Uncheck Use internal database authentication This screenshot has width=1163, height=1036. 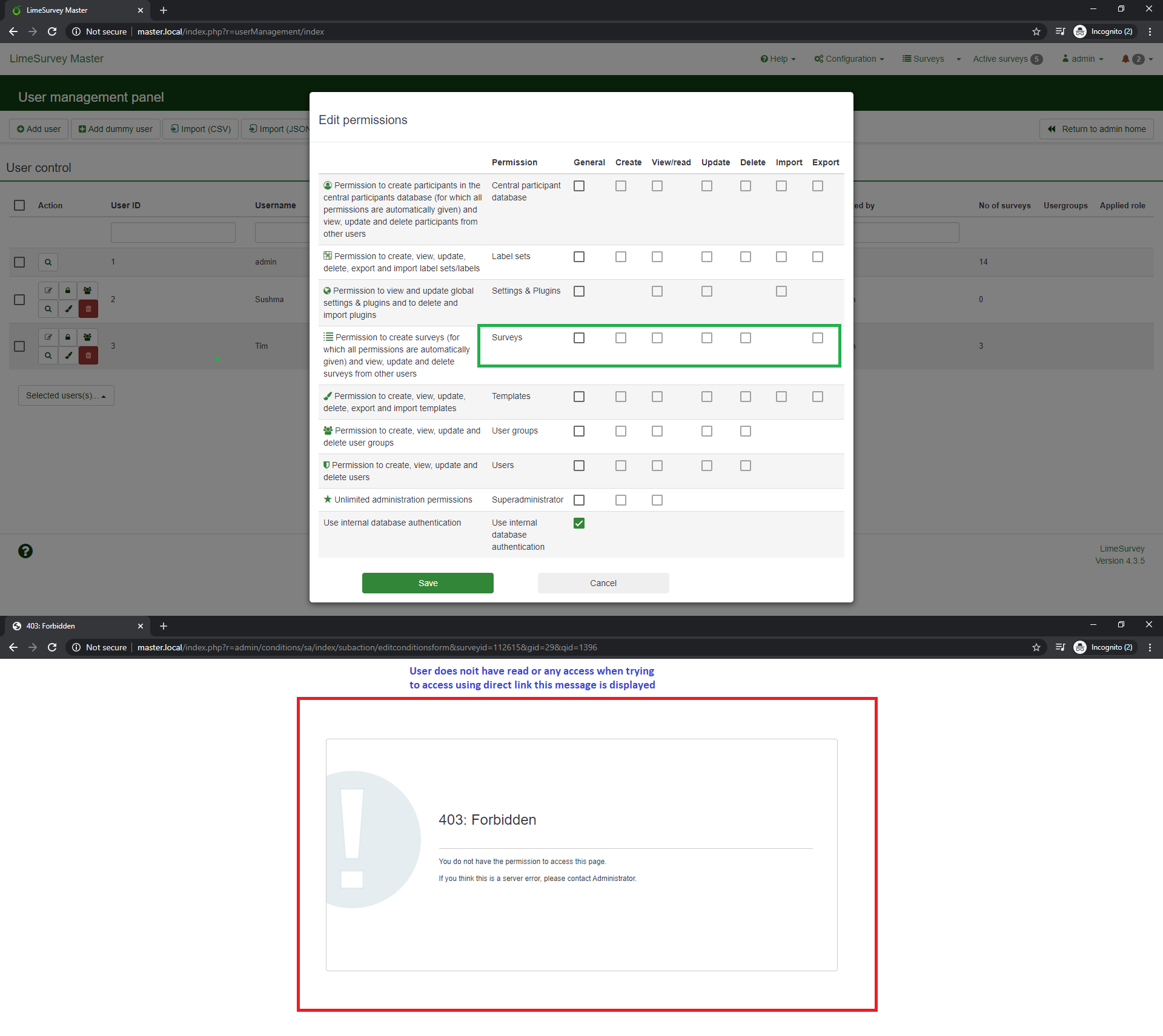[579, 523]
